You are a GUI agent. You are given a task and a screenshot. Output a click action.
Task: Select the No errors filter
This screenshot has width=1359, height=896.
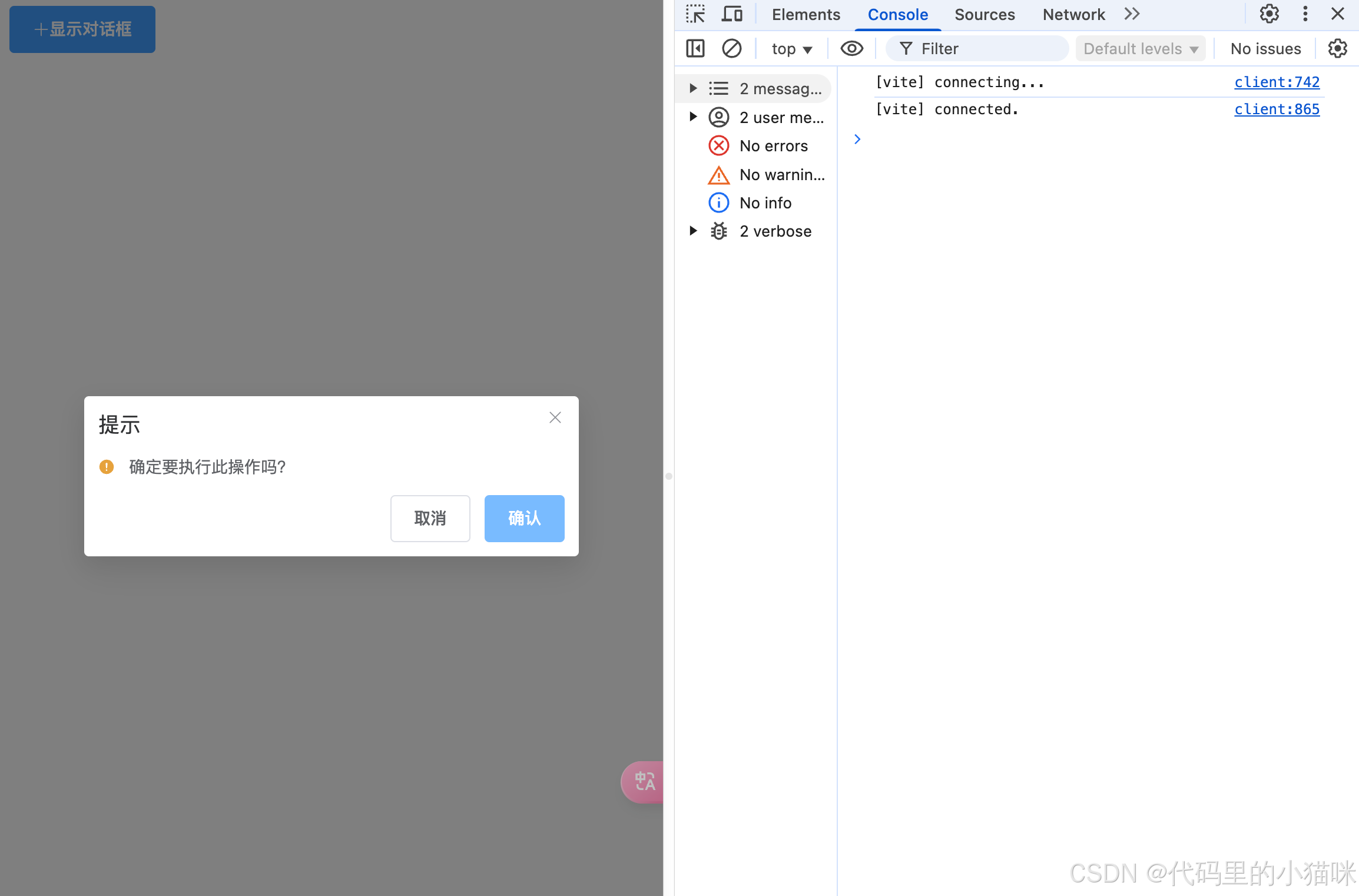773,146
